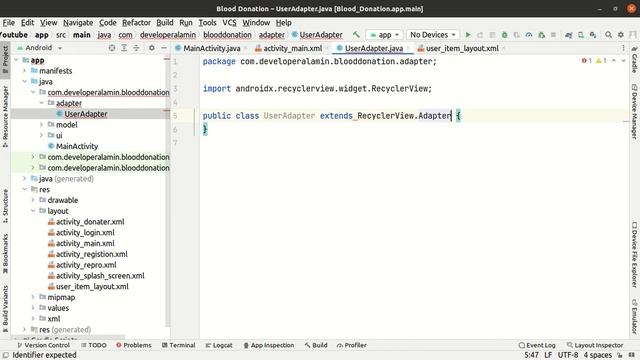
Task: Expand the mipmap folder
Action: 33,297
